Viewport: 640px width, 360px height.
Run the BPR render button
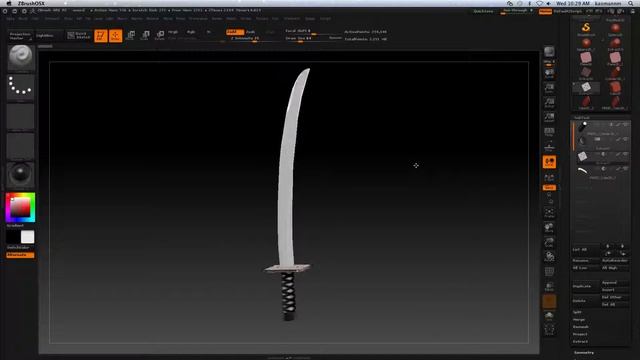pyautogui.click(x=549, y=52)
